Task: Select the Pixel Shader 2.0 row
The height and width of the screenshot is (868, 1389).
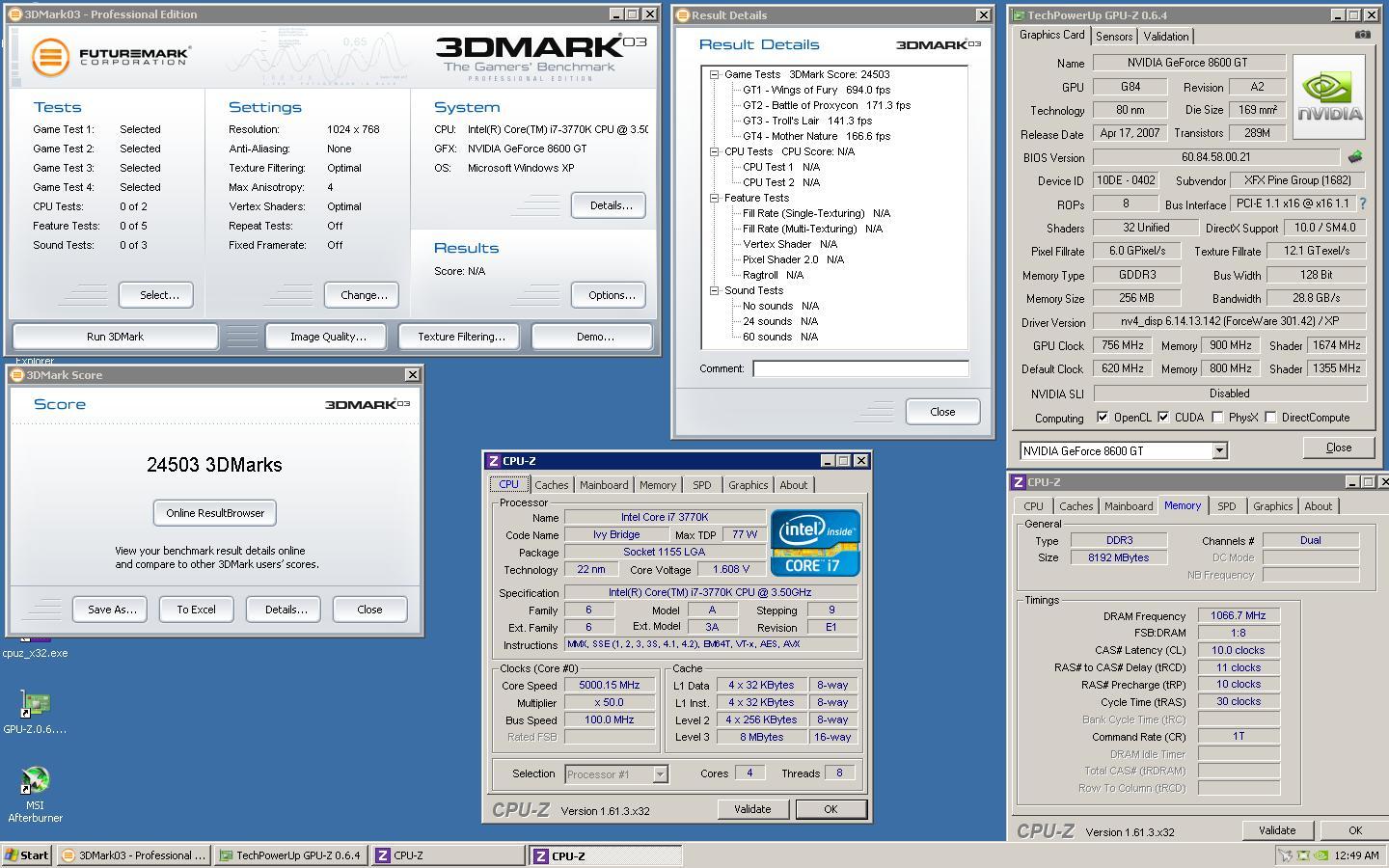Action: point(793,259)
